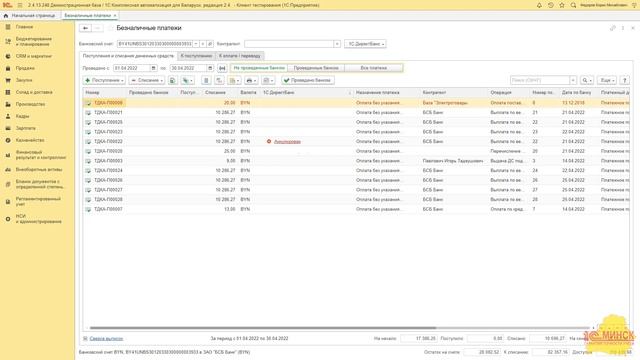
Task: Open the Еще dropdown menu
Action: click(607, 80)
